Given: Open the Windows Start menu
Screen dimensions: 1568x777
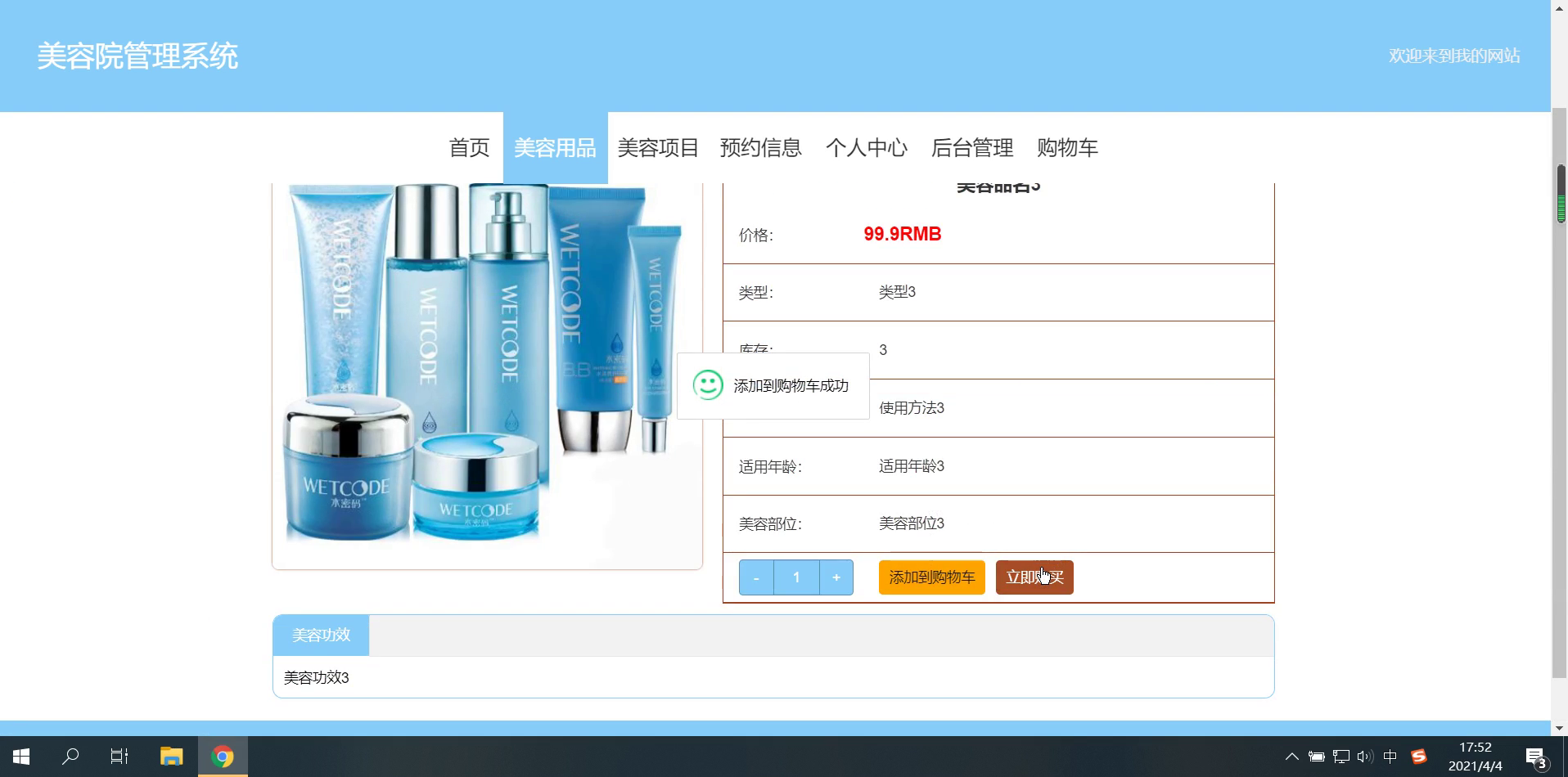Looking at the screenshot, I should click(21, 757).
